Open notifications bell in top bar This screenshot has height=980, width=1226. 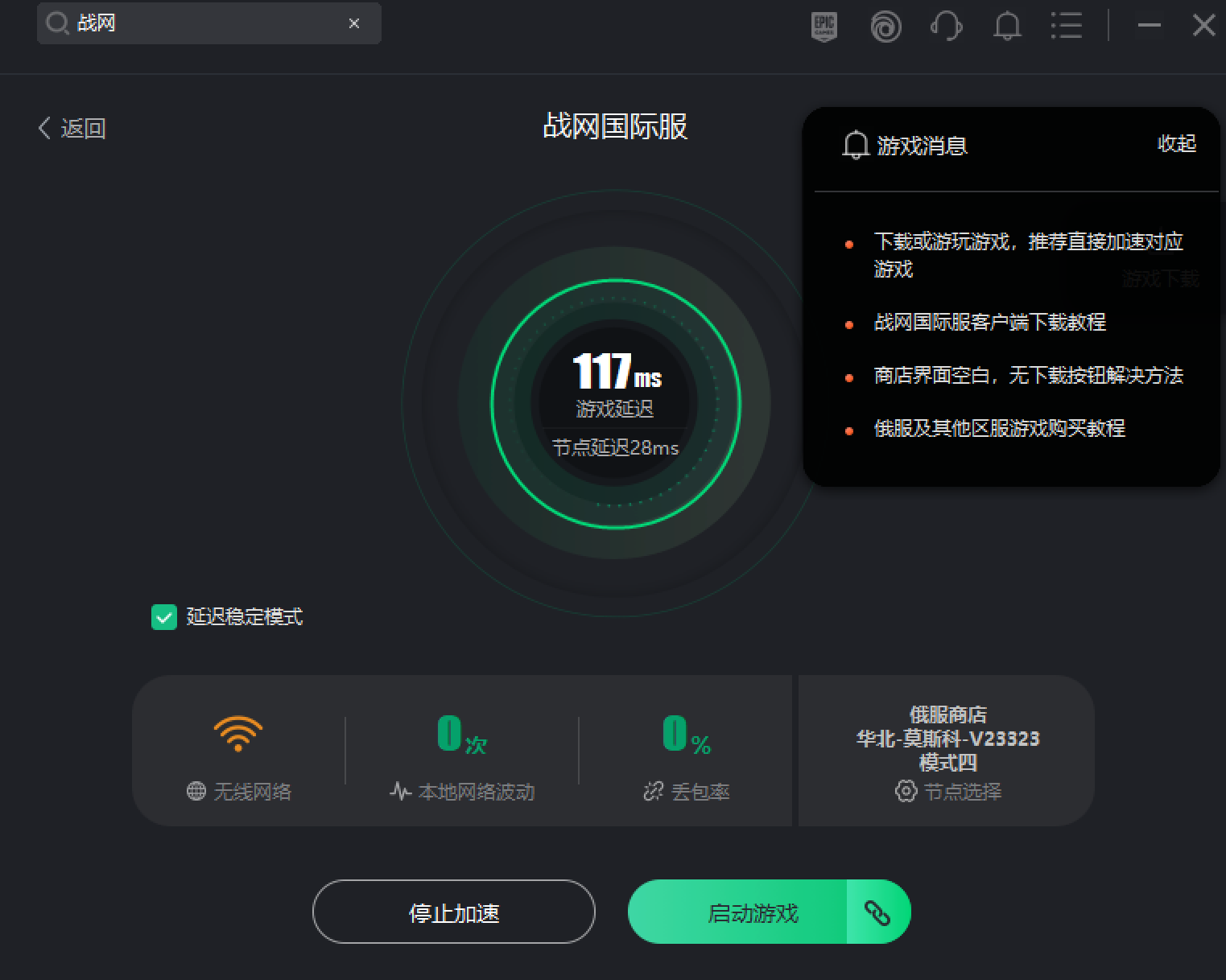coord(1007,27)
